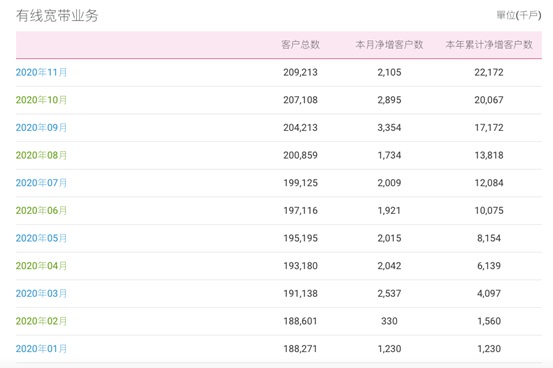
Task: Select the 188,271 total customers cell
Action: (300, 349)
